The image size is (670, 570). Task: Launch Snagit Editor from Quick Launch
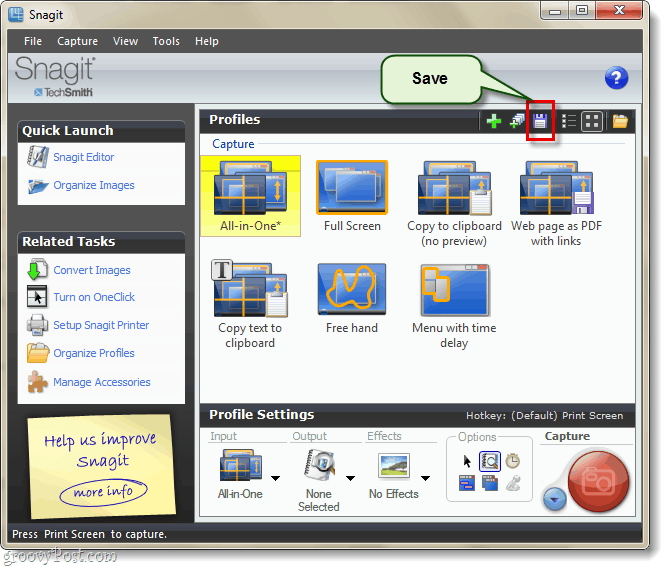(84, 157)
